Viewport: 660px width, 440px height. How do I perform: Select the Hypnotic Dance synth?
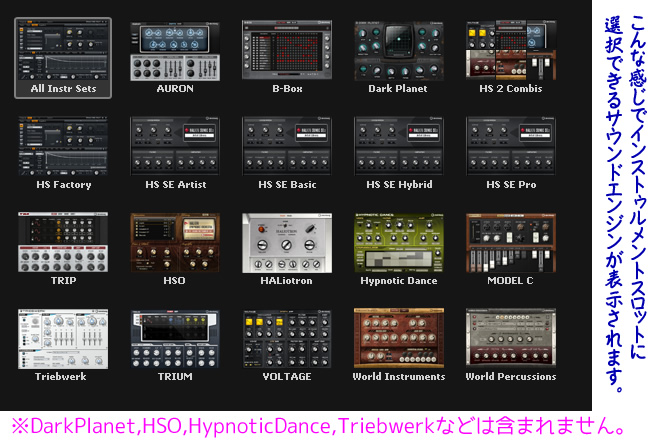point(399,242)
